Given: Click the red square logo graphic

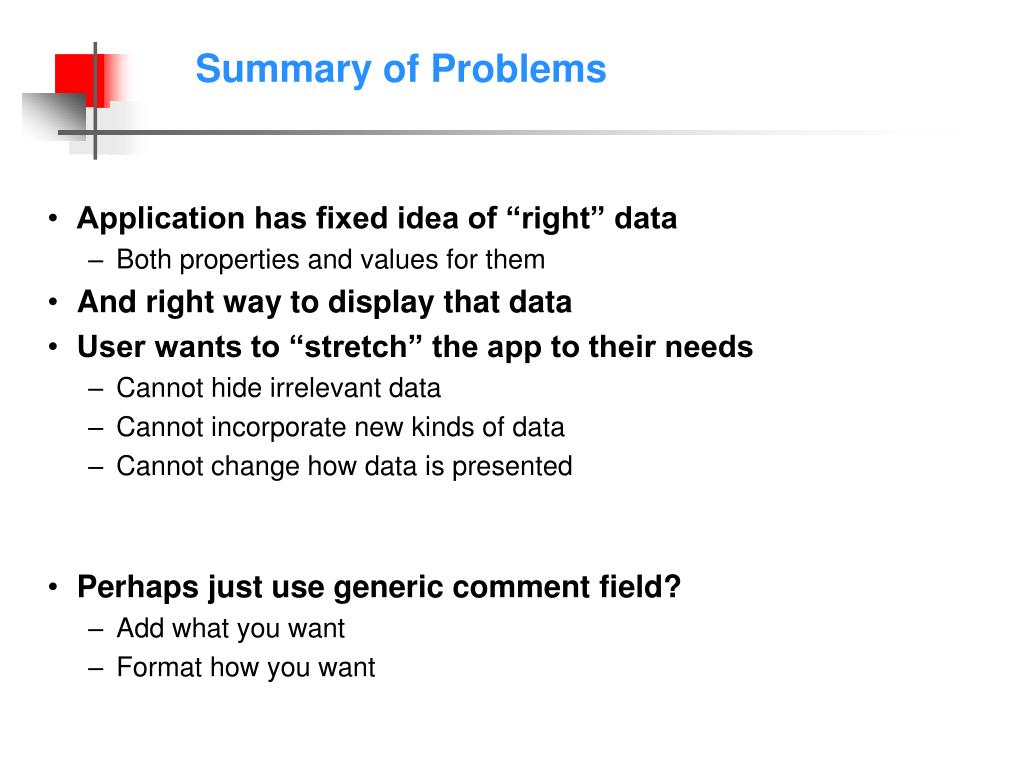Looking at the screenshot, I should tap(82, 80).
